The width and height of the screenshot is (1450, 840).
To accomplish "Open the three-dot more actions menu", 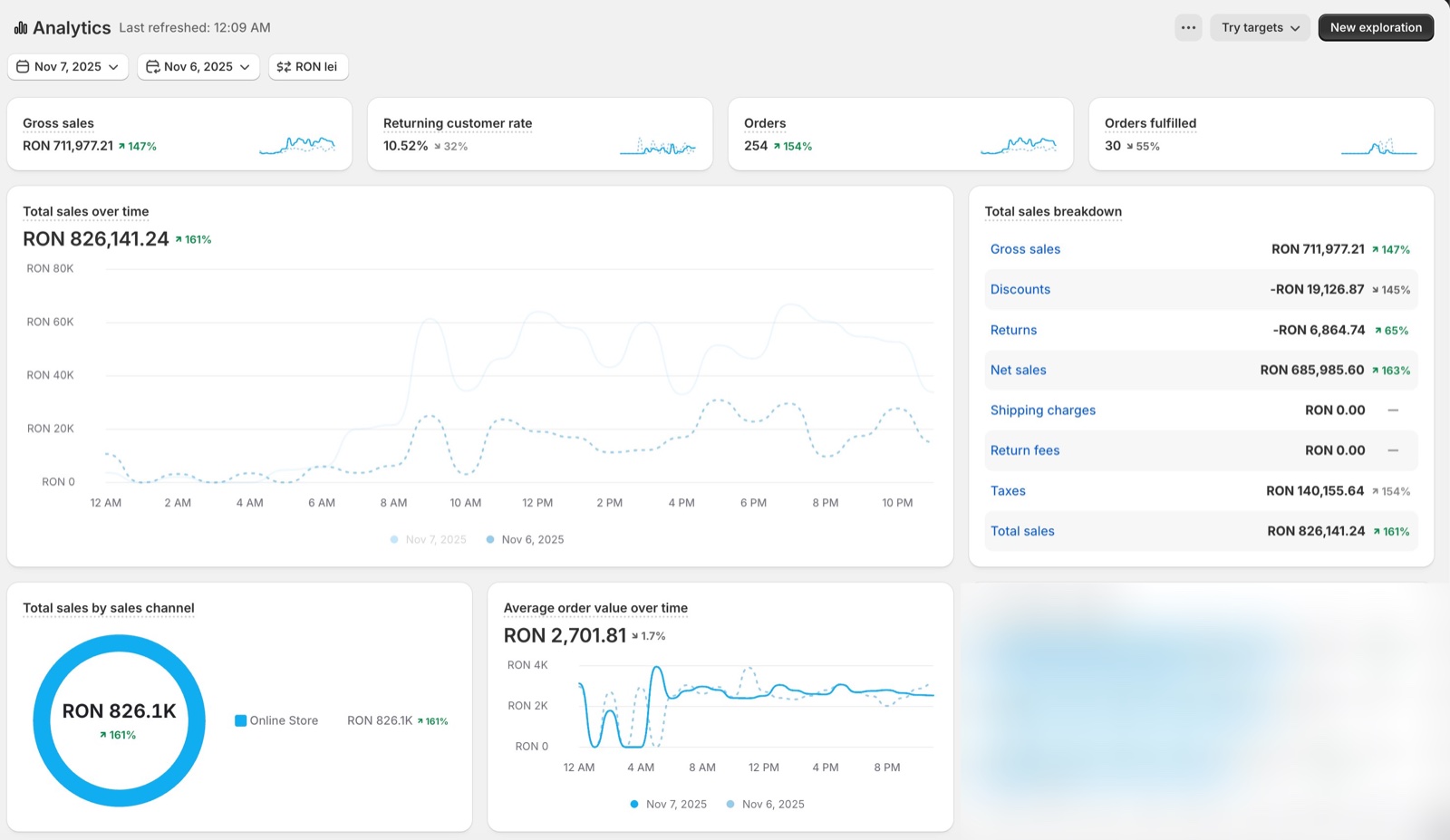I will click(1188, 27).
